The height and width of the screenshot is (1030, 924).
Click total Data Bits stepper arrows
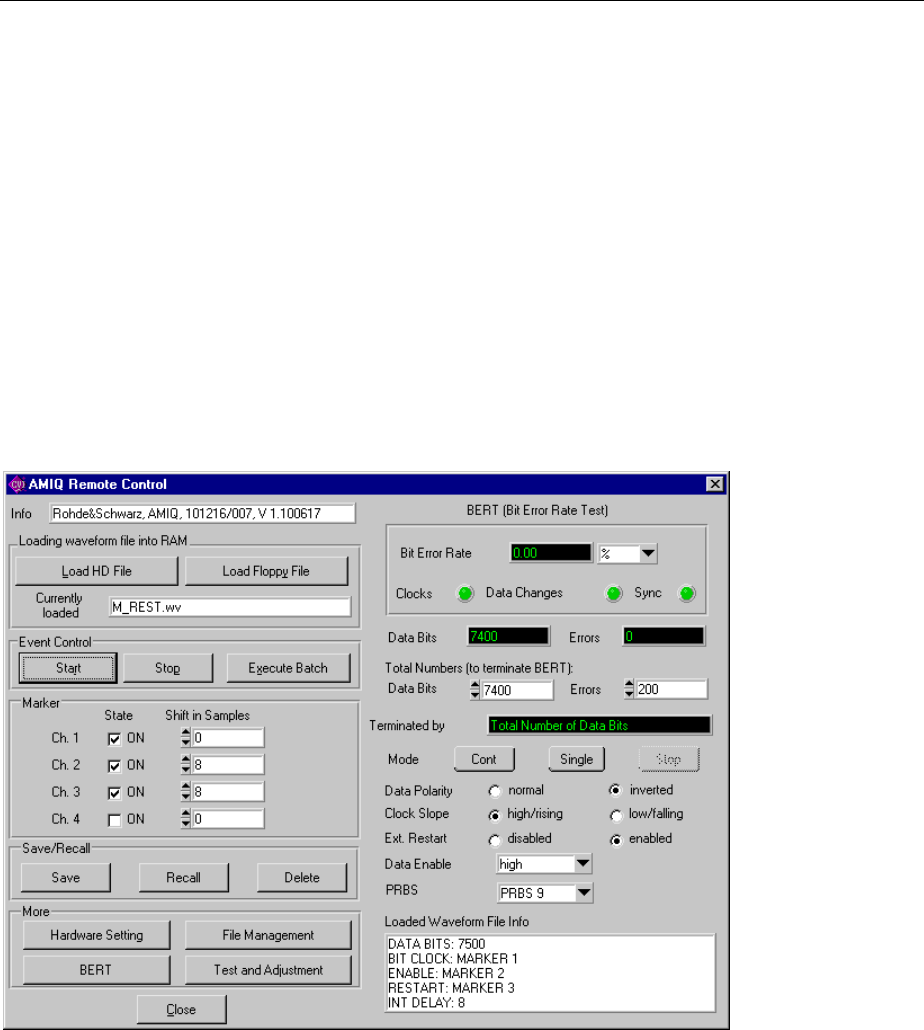click(x=475, y=690)
